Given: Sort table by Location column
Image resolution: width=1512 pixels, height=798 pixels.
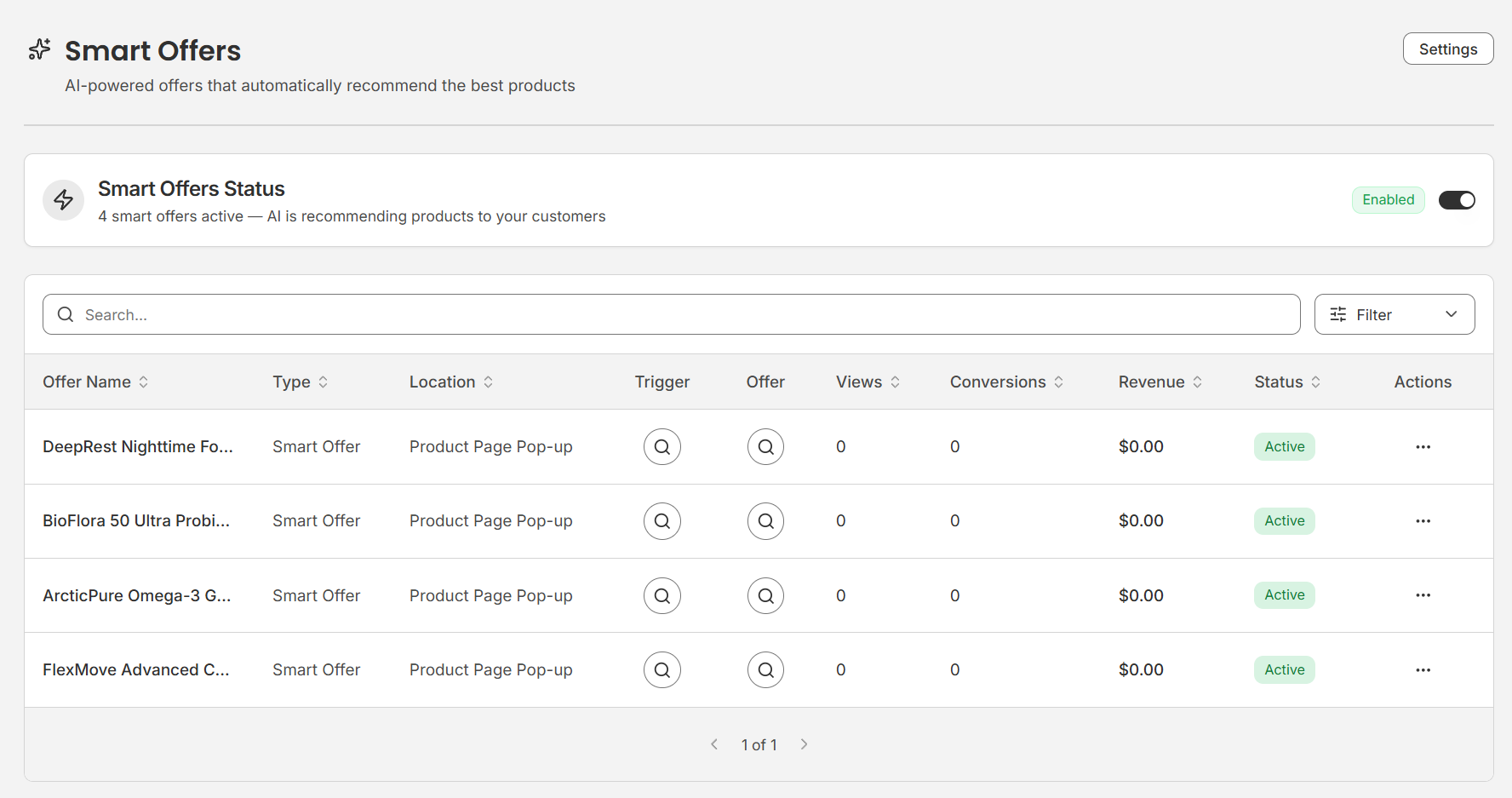Looking at the screenshot, I should [x=451, y=382].
